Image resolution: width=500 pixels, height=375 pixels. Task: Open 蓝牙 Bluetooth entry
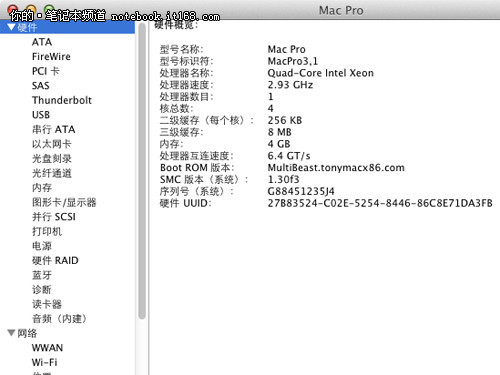(42, 275)
